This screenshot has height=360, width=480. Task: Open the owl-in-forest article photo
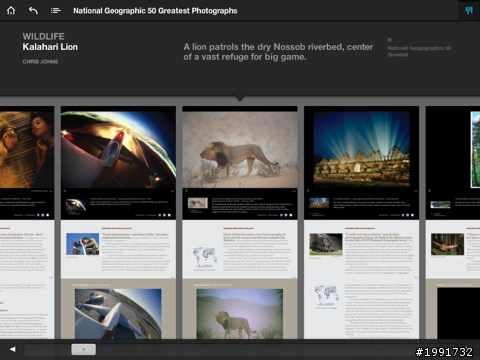point(447,244)
